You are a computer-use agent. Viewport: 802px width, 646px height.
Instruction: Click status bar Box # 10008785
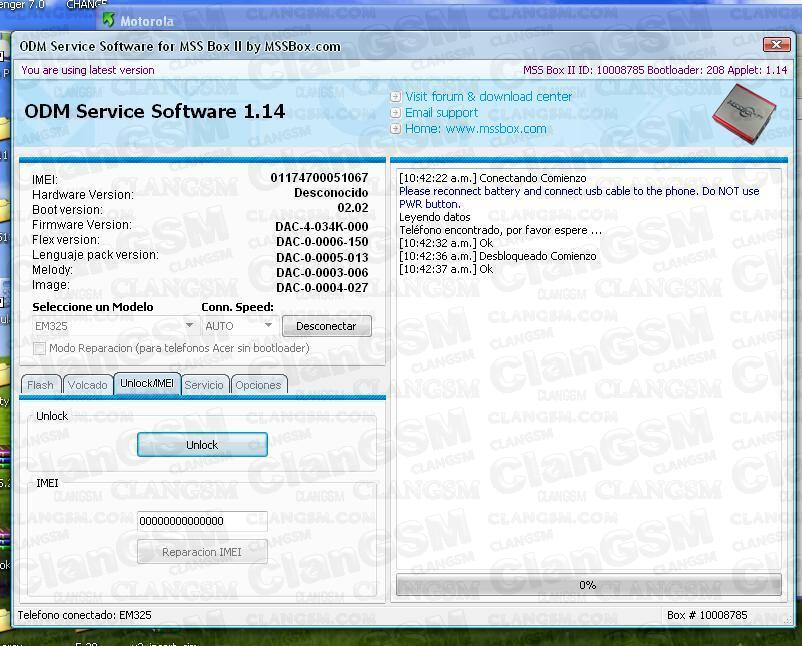click(707, 615)
